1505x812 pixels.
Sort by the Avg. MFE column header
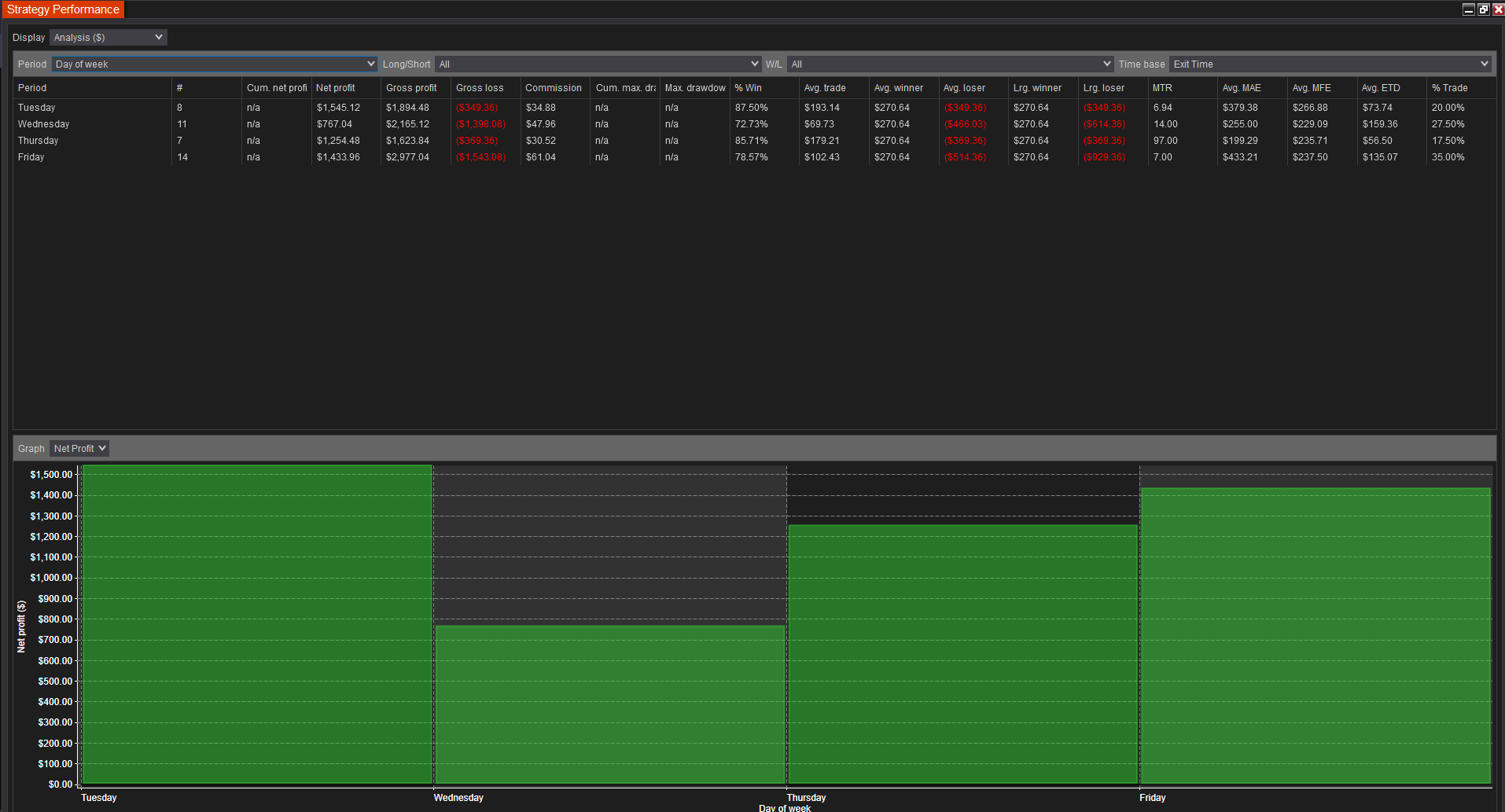click(x=1323, y=88)
